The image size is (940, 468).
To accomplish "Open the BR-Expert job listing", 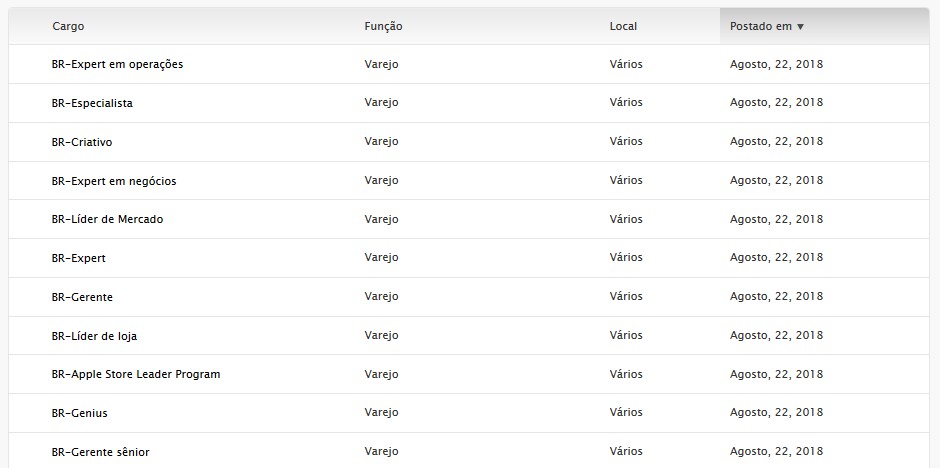I will pyautogui.click(x=78, y=258).
